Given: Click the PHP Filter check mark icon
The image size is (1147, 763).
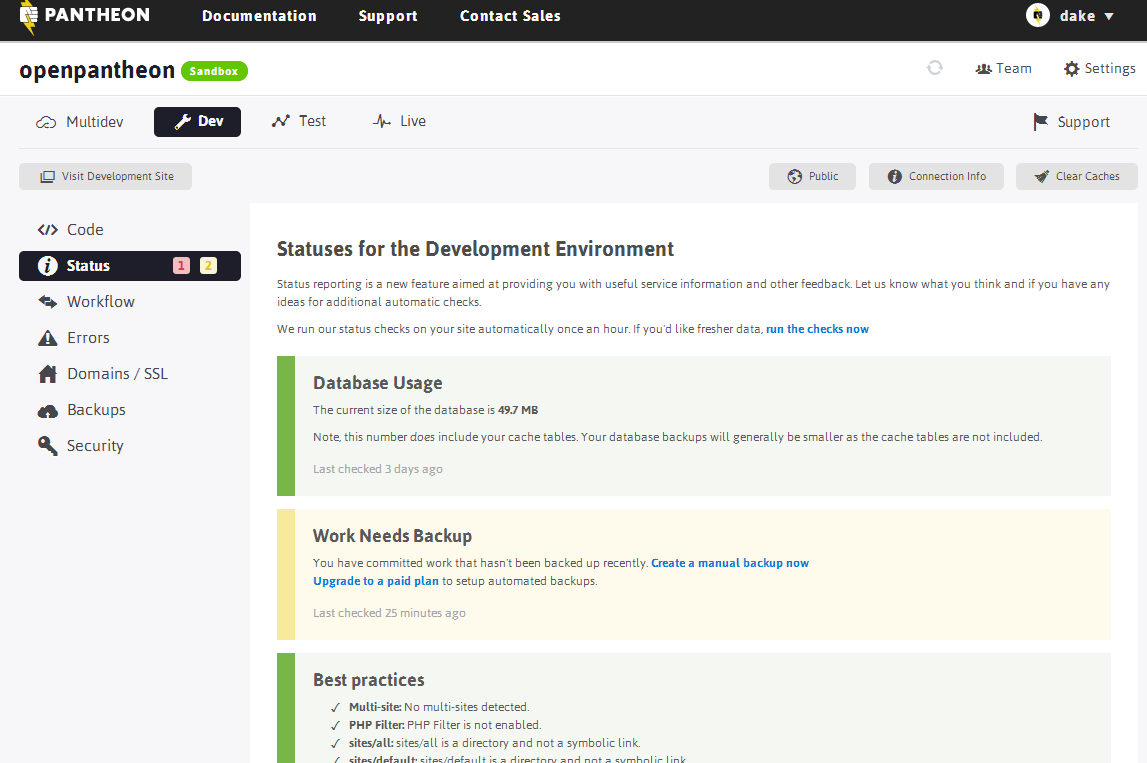Looking at the screenshot, I should pos(335,726).
